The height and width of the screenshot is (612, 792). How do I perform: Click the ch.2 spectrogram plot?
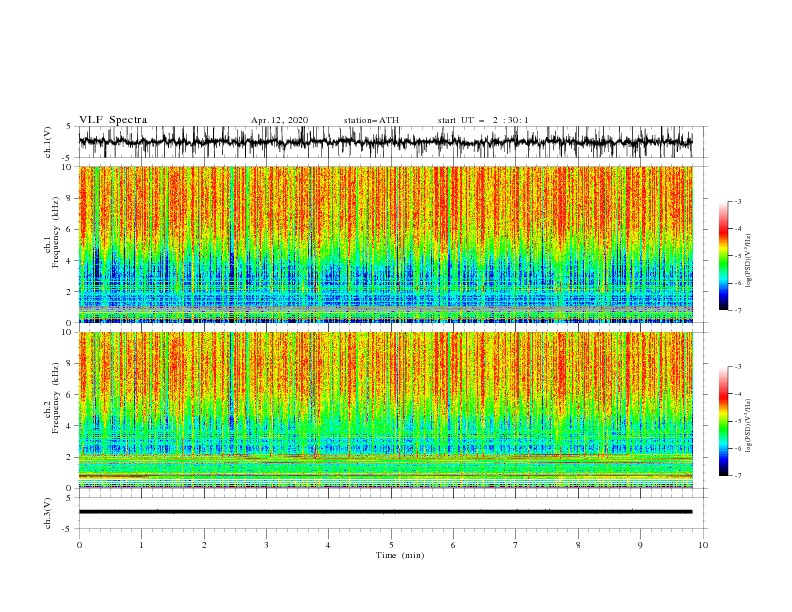coord(385,410)
